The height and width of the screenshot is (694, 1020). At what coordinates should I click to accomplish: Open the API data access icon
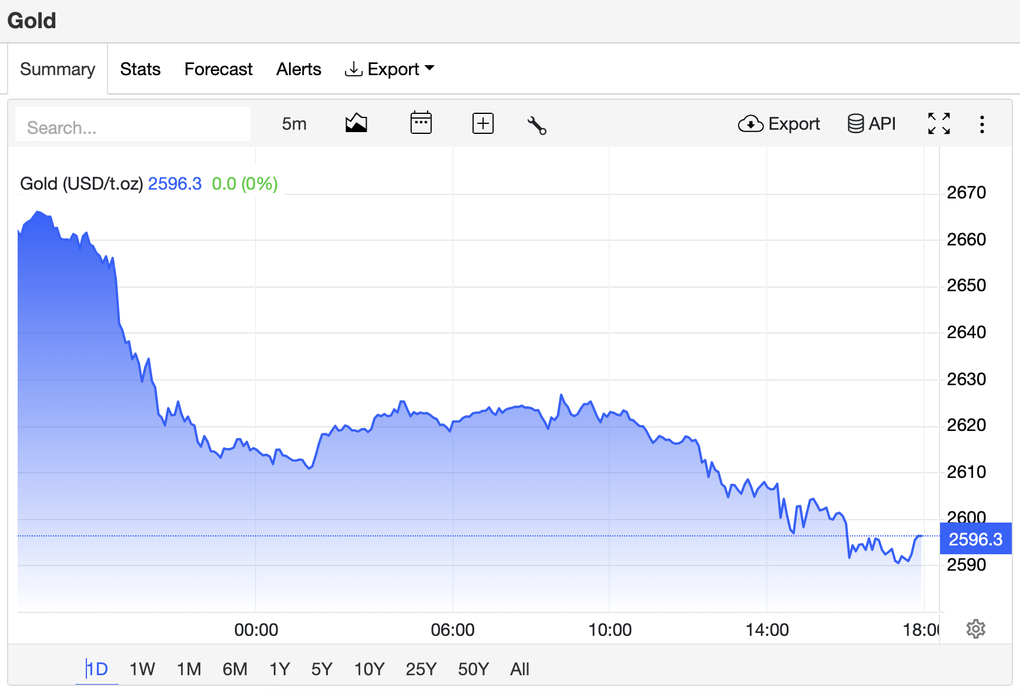click(870, 123)
